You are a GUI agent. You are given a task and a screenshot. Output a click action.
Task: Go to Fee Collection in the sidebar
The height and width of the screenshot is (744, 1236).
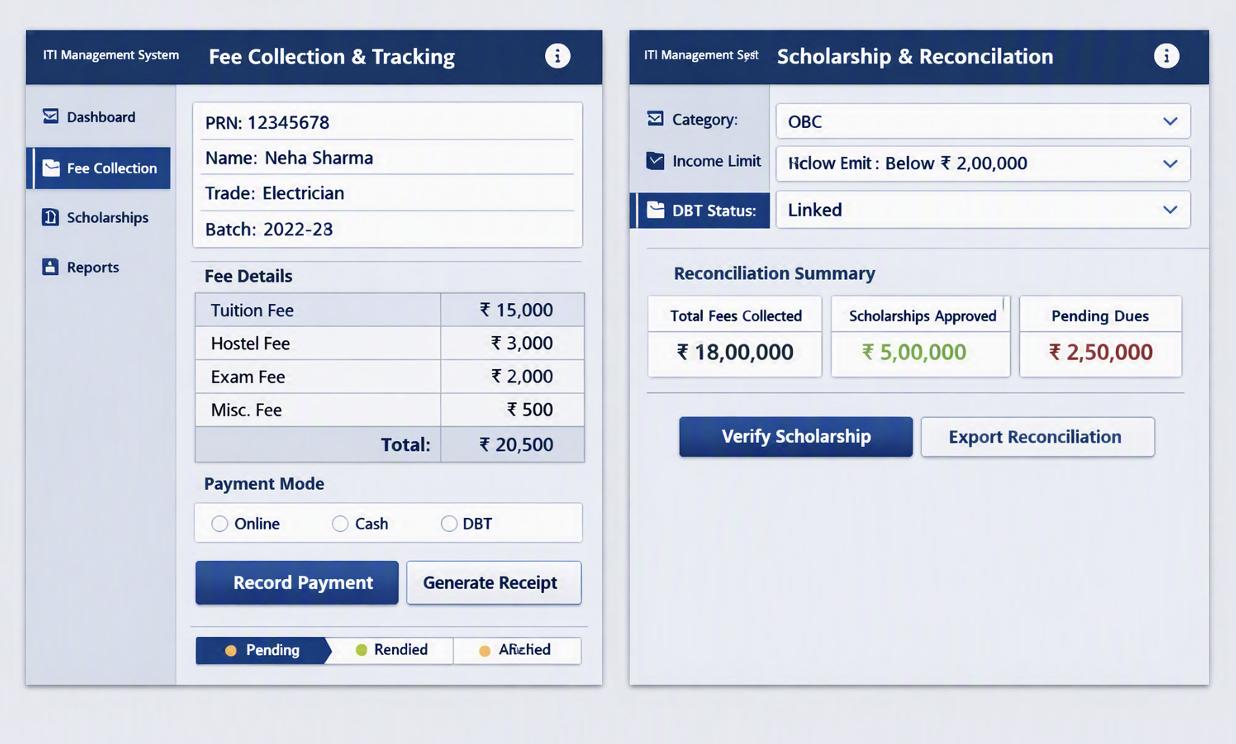(99, 168)
